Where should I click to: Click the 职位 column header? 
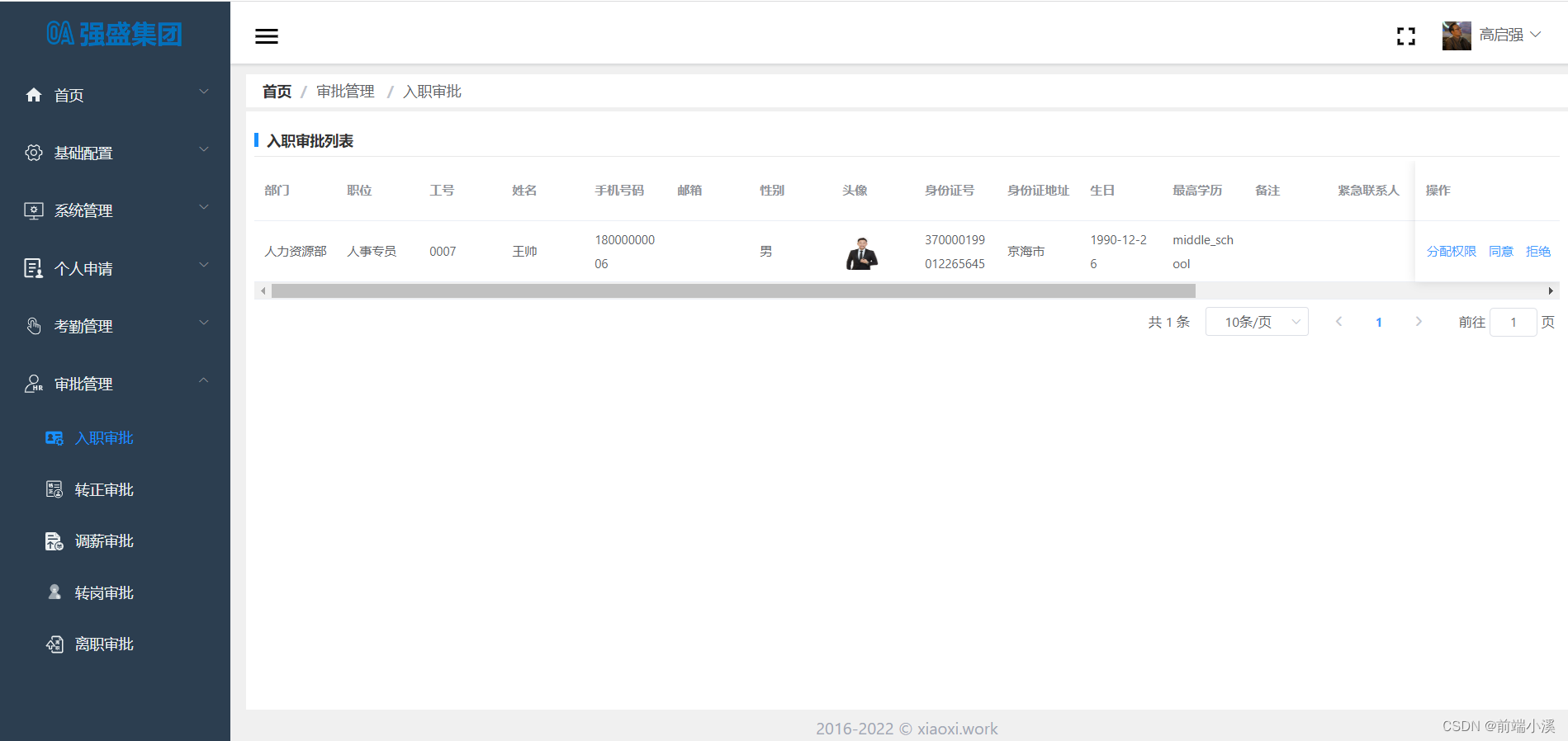click(x=359, y=191)
